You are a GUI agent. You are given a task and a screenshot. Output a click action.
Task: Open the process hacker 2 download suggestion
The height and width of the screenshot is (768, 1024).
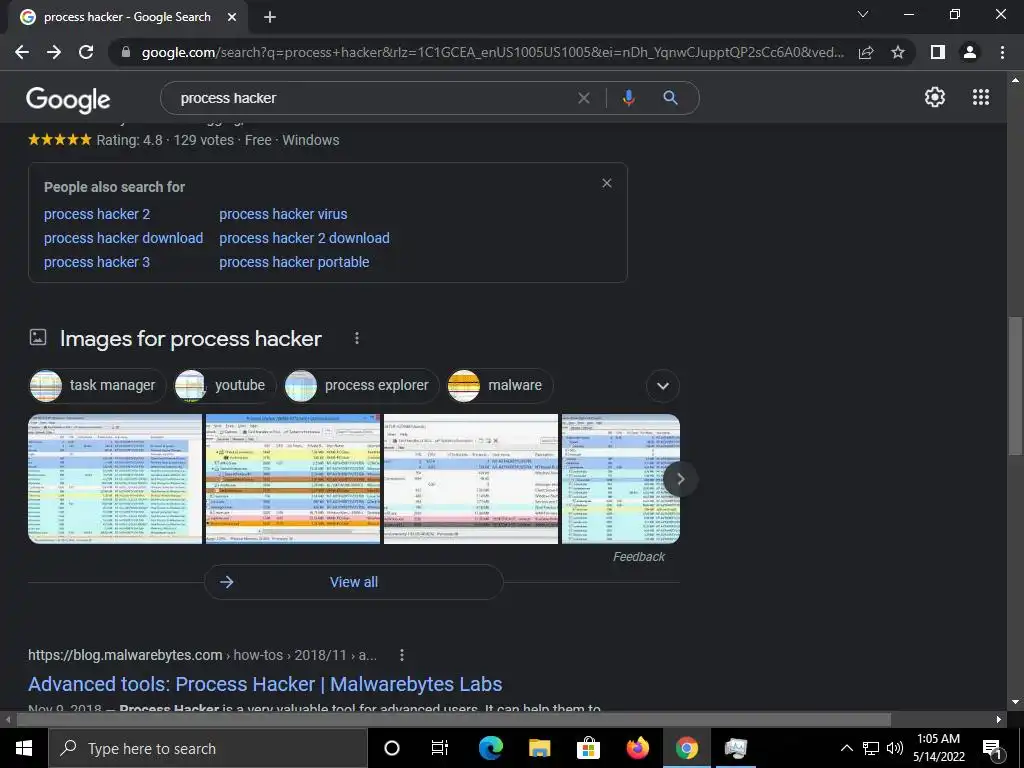[304, 238]
